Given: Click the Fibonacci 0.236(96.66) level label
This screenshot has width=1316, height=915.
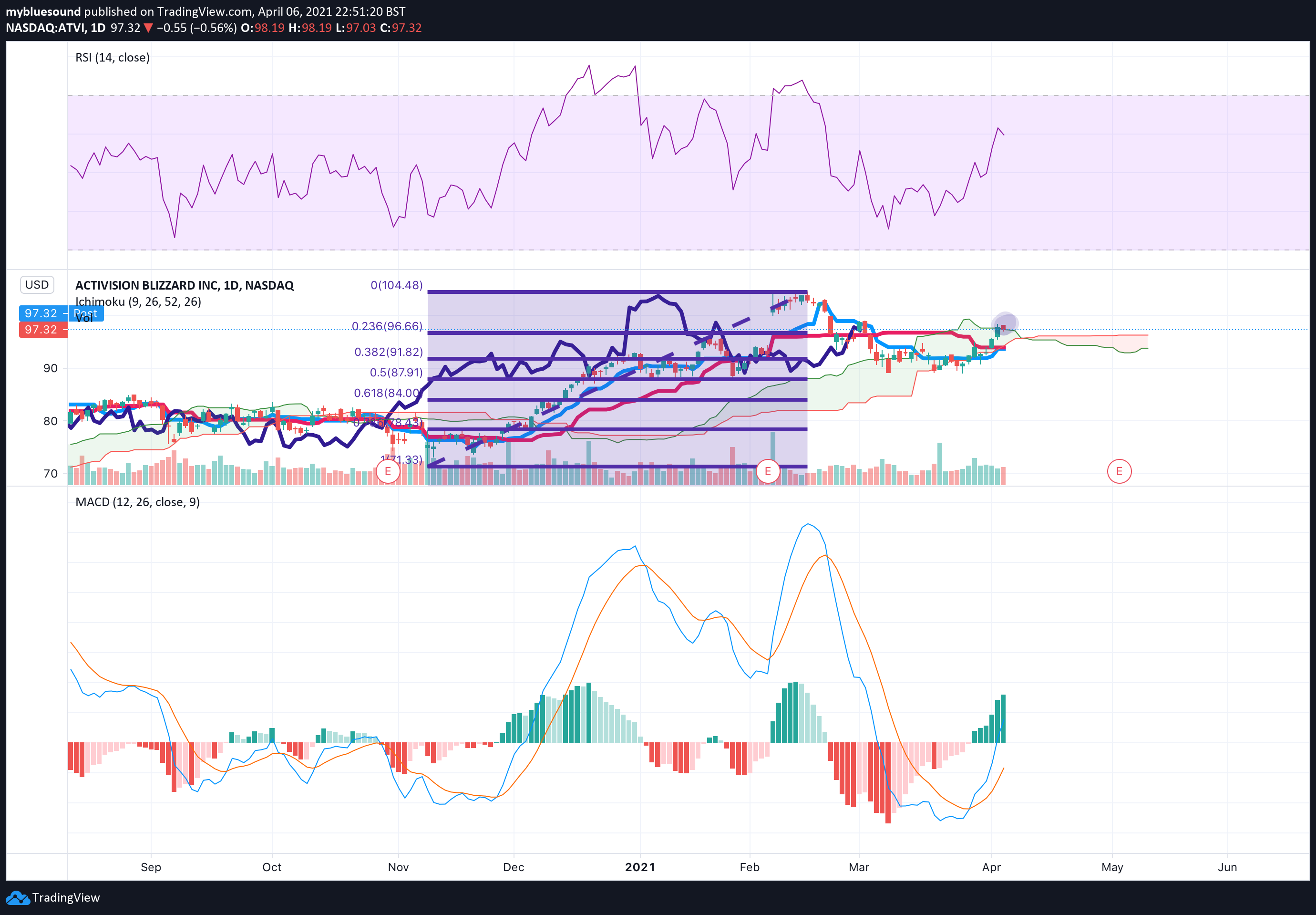Looking at the screenshot, I should tap(387, 326).
